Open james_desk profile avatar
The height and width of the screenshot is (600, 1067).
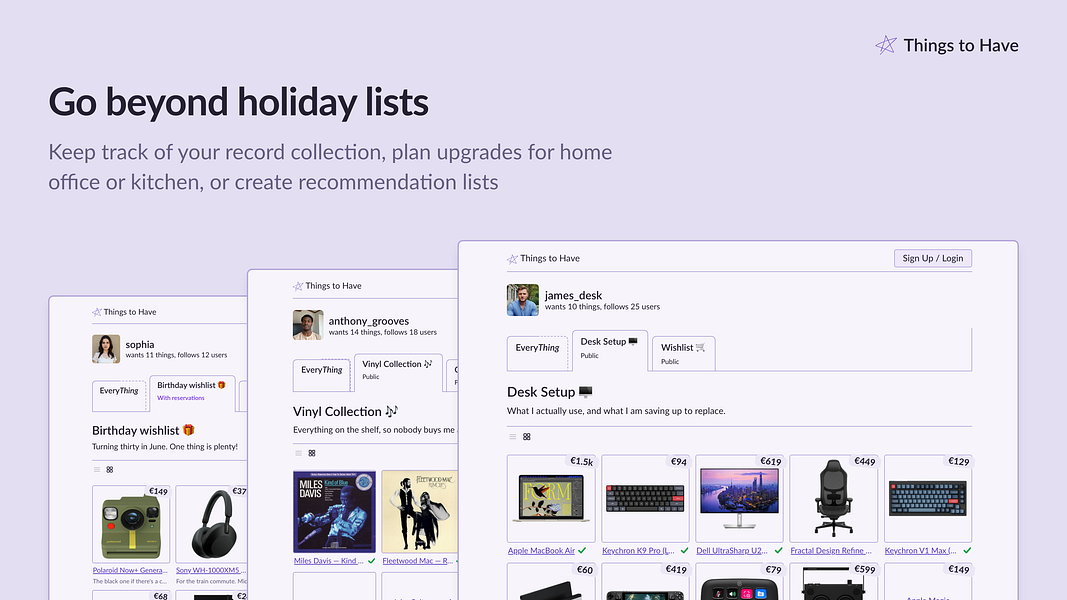tap(523, 300)
